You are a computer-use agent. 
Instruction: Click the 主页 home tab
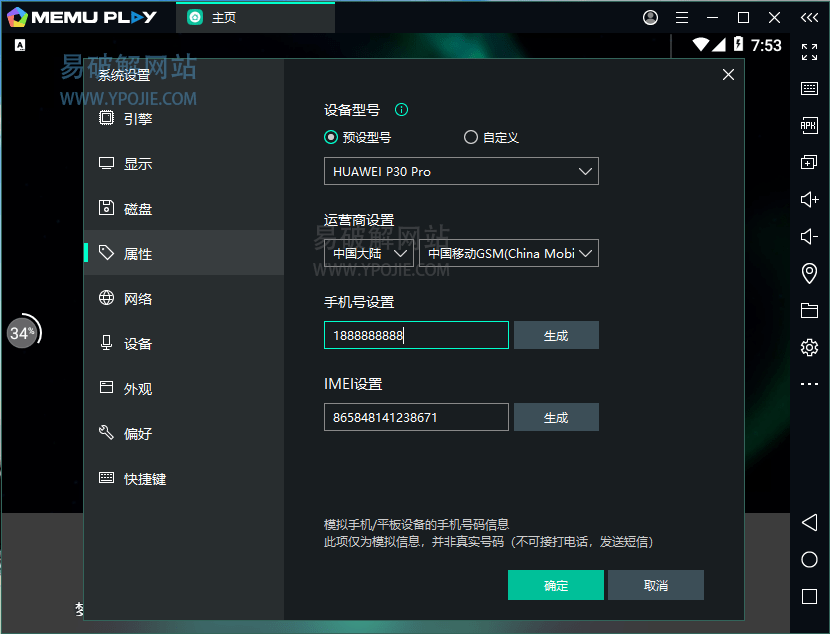(x=222, y=18)
